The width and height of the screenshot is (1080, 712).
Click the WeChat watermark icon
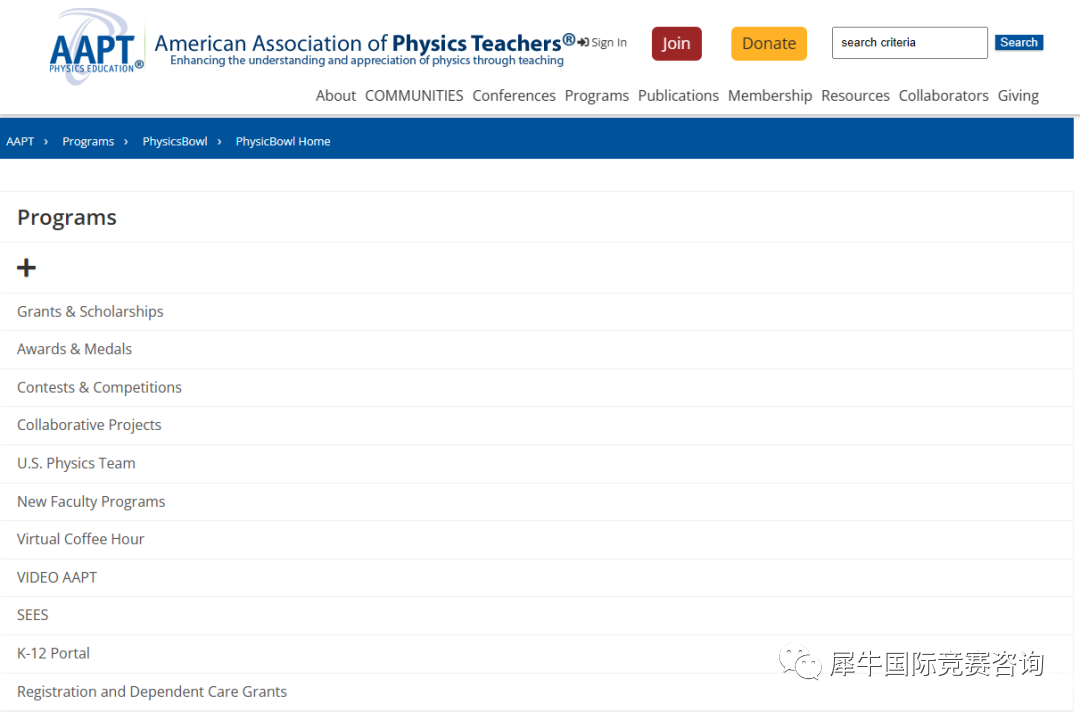click(800, 662)
